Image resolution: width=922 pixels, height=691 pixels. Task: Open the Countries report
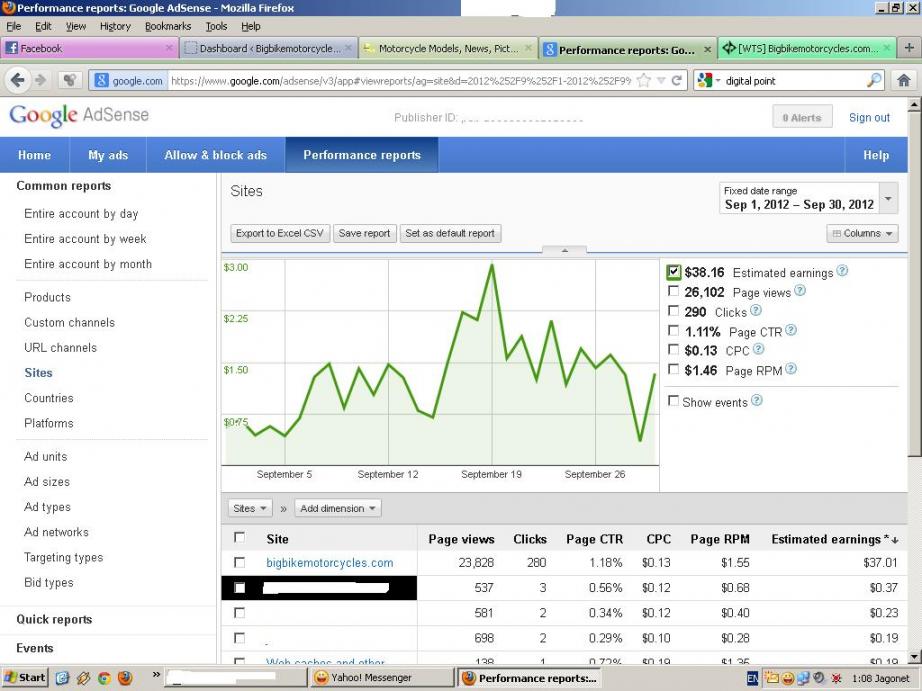click(x=49, y=398)
